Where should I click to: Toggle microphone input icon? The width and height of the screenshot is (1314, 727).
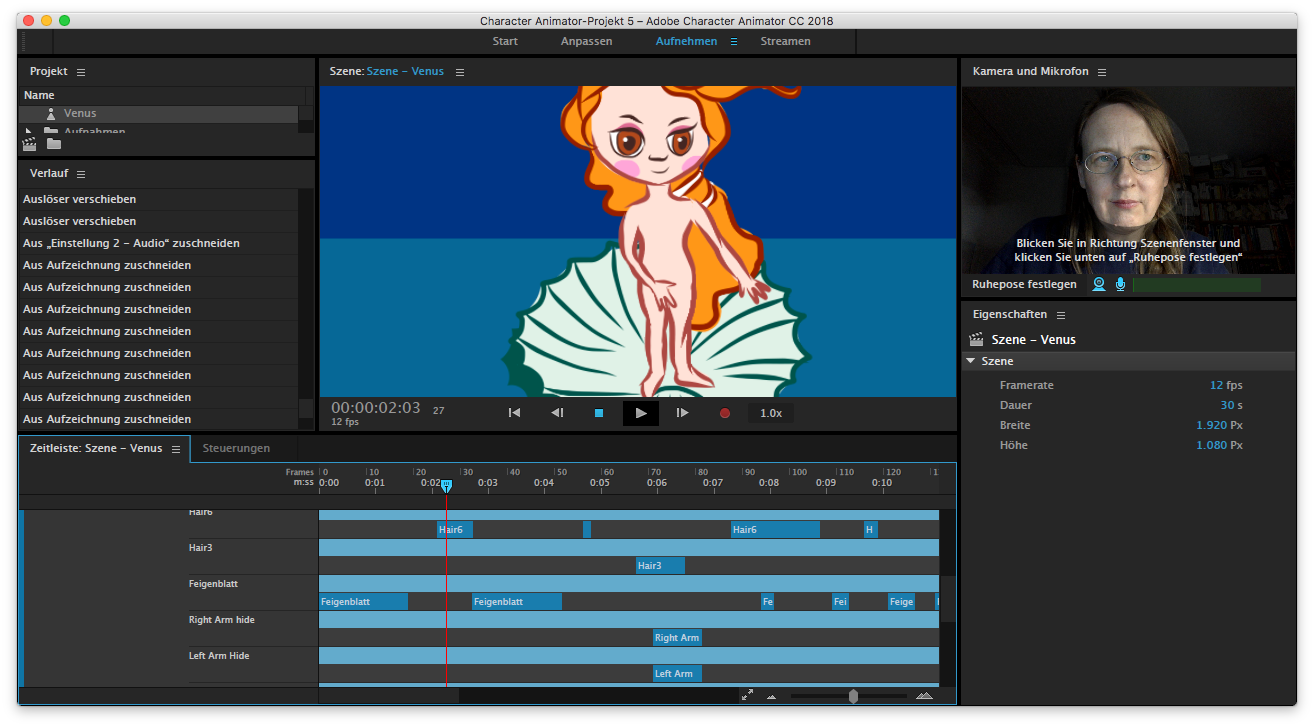point(1120,284)
